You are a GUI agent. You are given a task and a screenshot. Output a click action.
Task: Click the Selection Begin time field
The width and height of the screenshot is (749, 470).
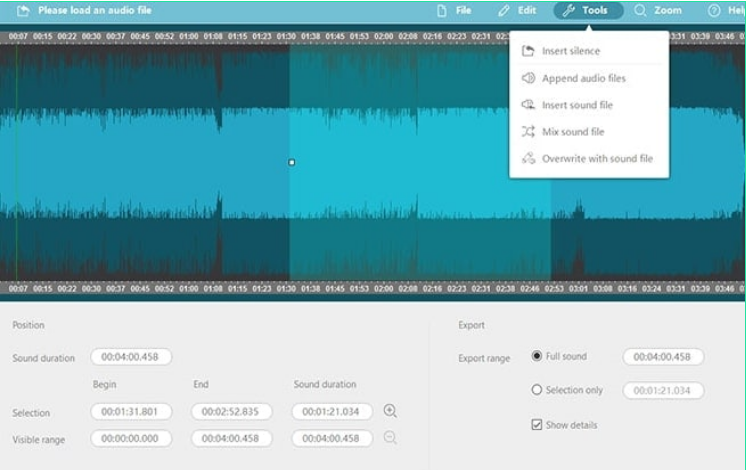(x=131, y=412)
